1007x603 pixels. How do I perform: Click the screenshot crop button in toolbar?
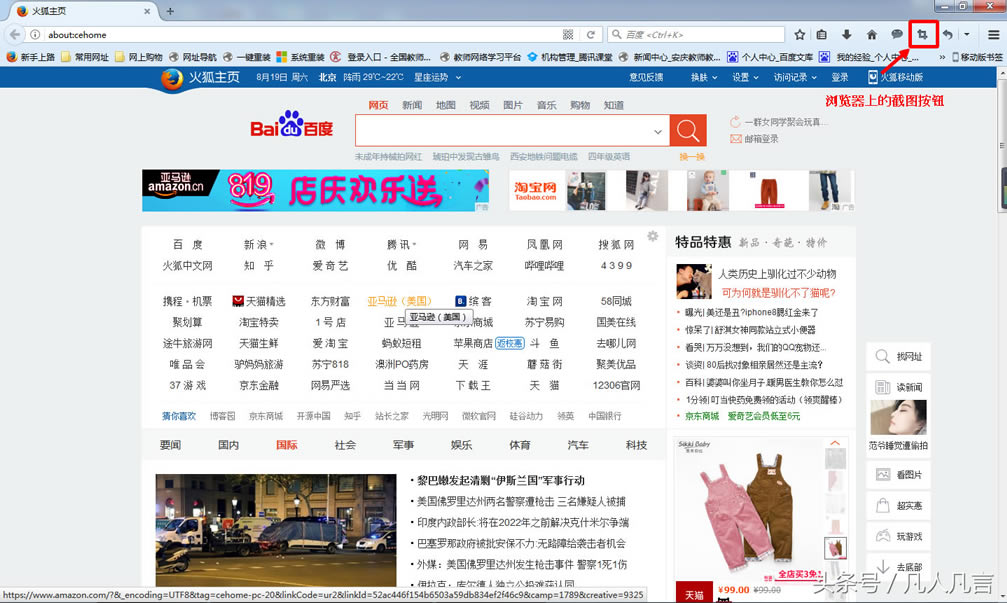click(922, 34)
